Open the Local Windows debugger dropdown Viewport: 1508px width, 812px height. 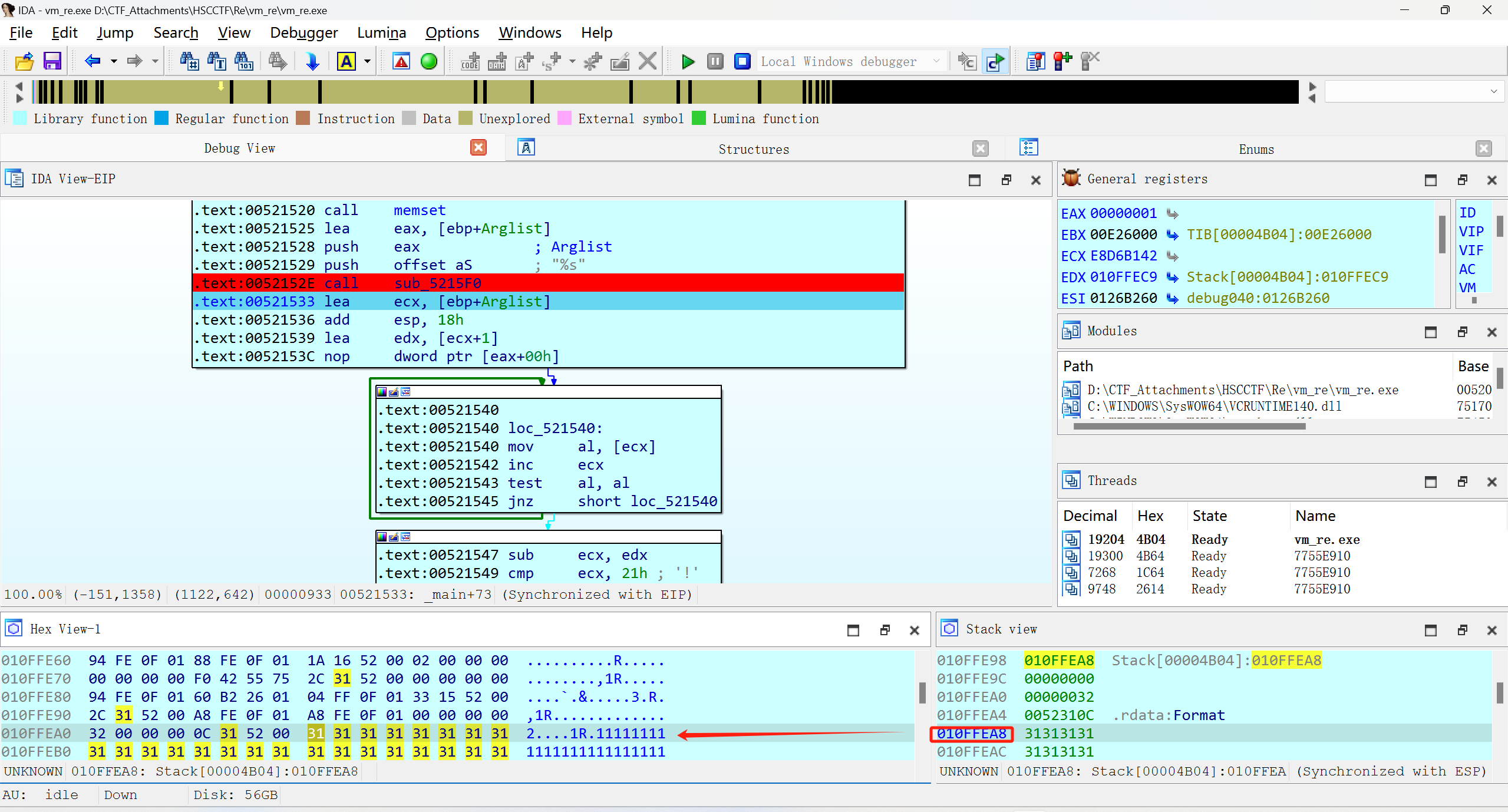[x=936, y=61]
